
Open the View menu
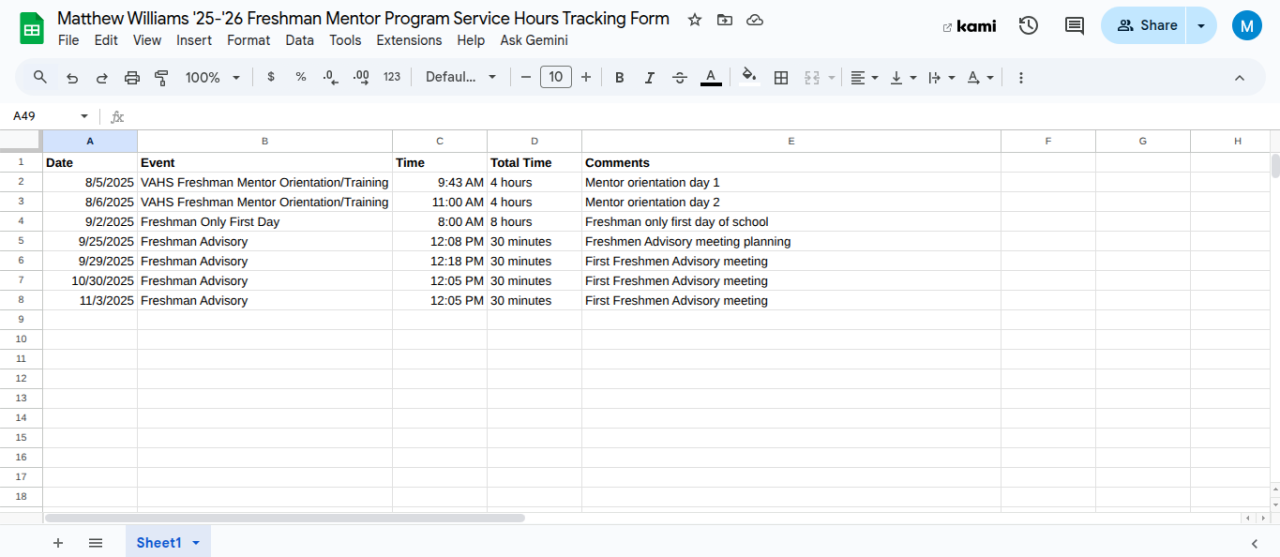click(x=147, y=40)
